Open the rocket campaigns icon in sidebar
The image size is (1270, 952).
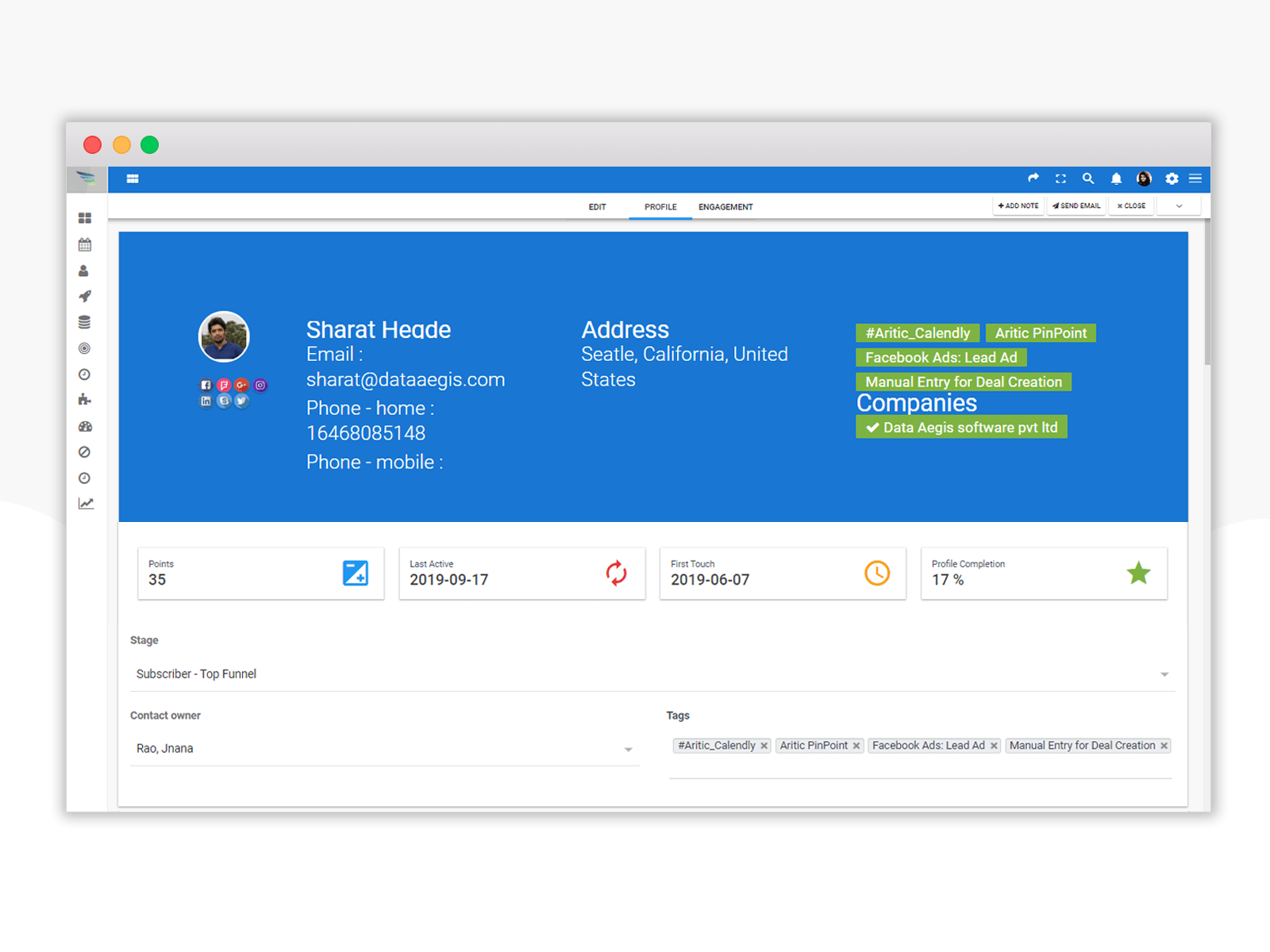[85, 296]
